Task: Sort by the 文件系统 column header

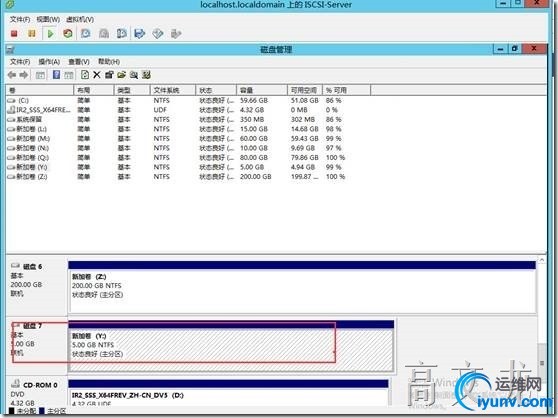Action: point(173,90)
